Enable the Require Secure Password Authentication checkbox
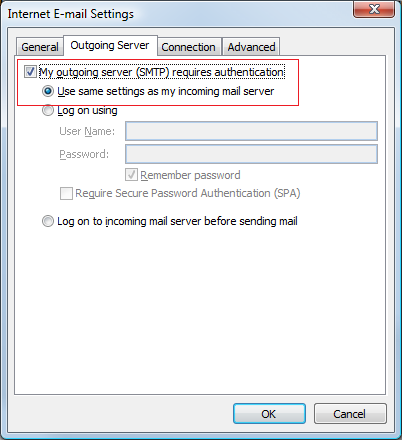Screen dimensions: 403x440 coord(66,193)
